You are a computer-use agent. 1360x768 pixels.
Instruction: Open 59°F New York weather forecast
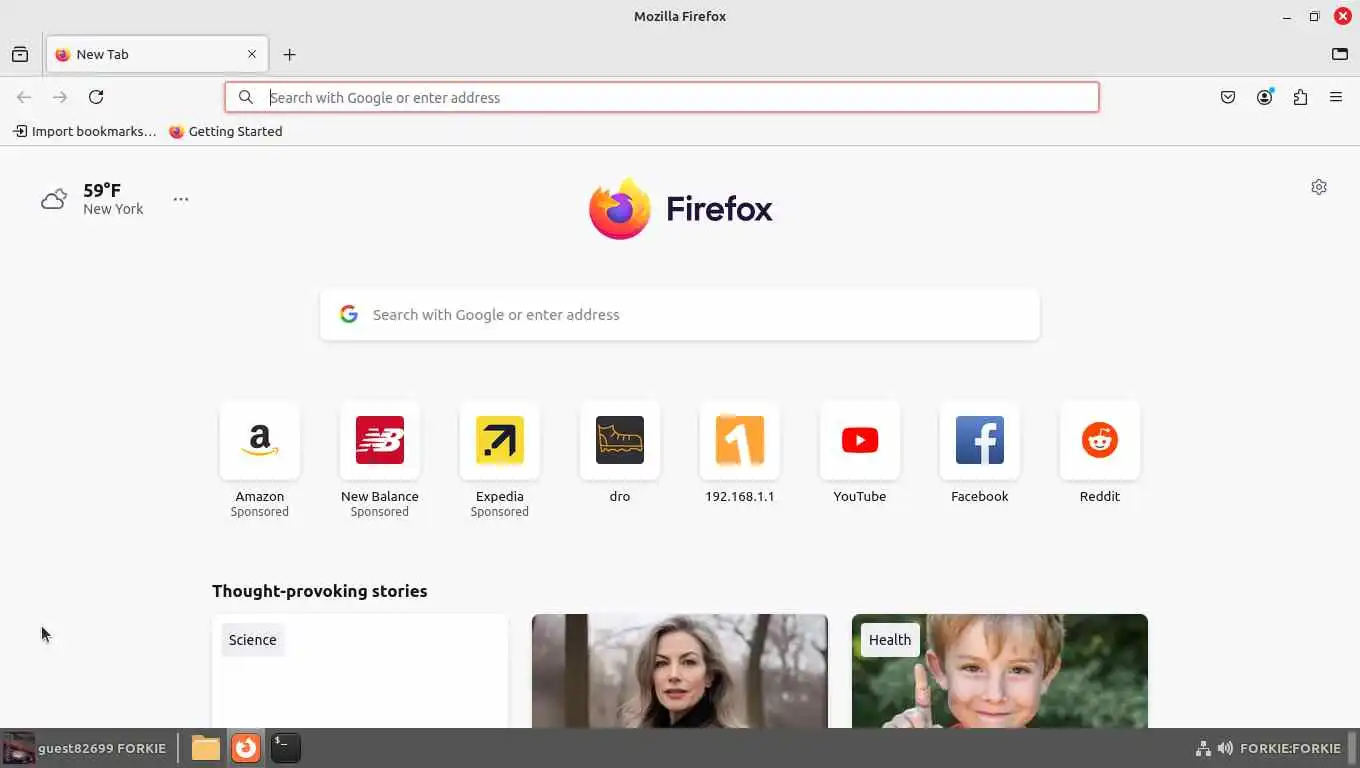coord(93,199)
